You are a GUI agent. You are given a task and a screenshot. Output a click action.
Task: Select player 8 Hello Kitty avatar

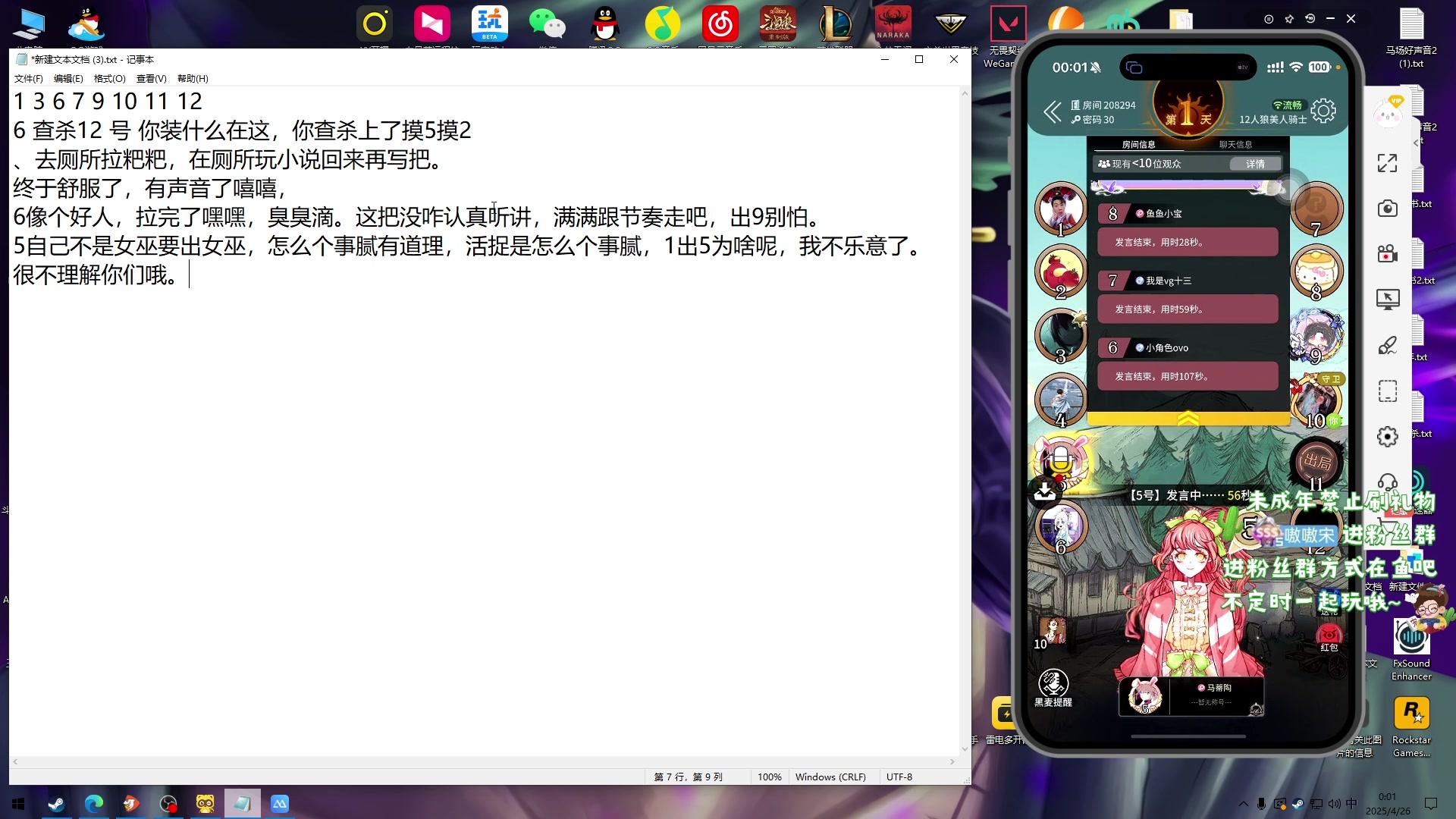[1316, 271]
